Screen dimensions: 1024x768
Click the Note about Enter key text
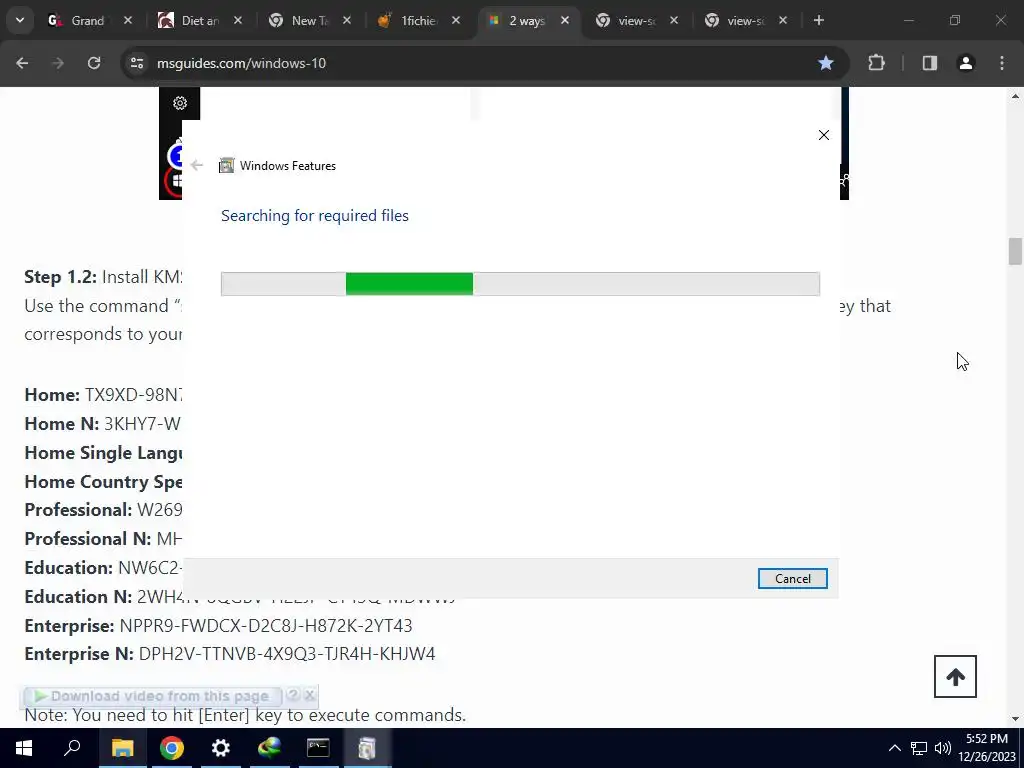tap(245, 715)
